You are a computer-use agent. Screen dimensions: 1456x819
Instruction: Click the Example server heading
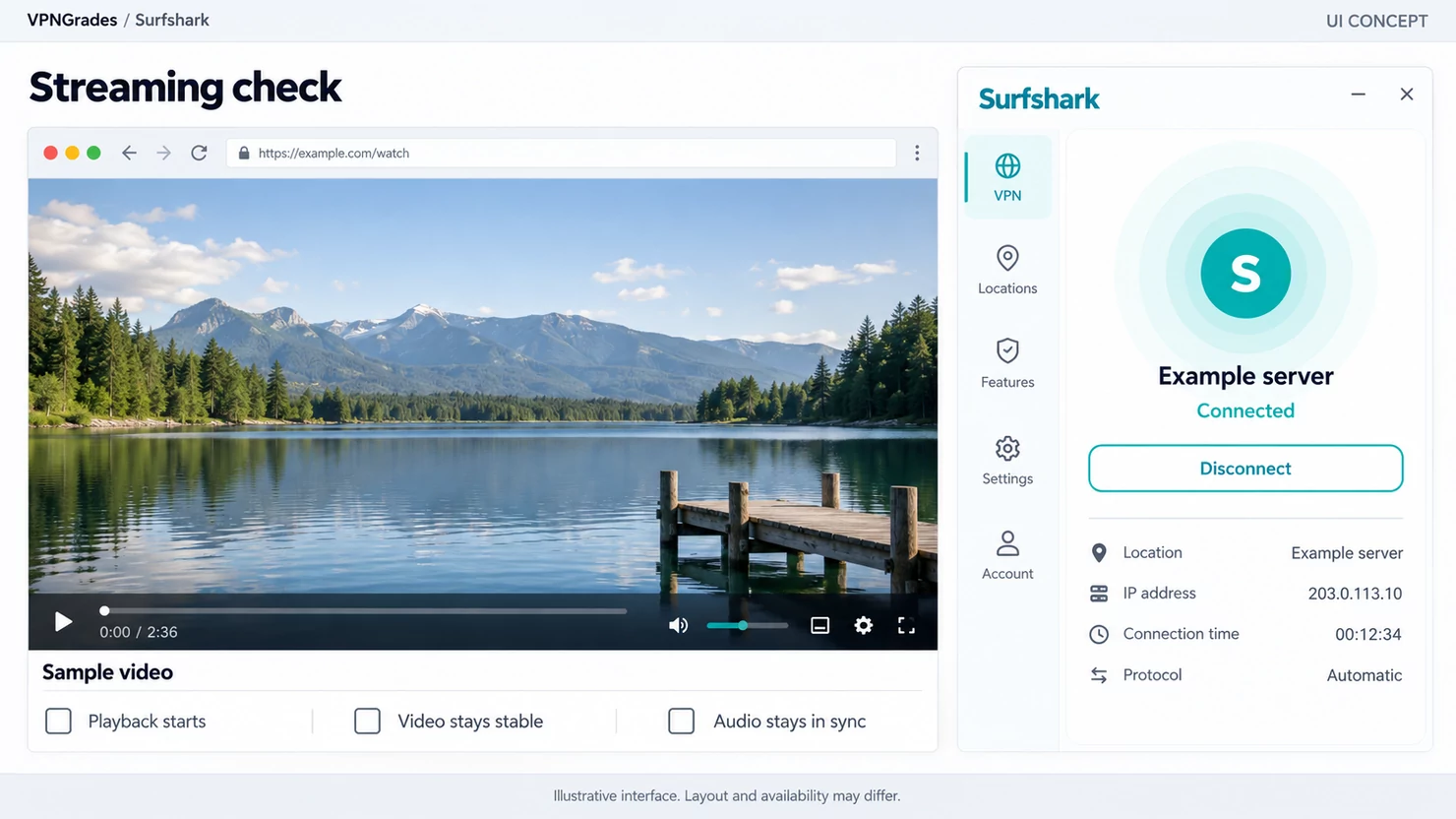(1245, 376)
